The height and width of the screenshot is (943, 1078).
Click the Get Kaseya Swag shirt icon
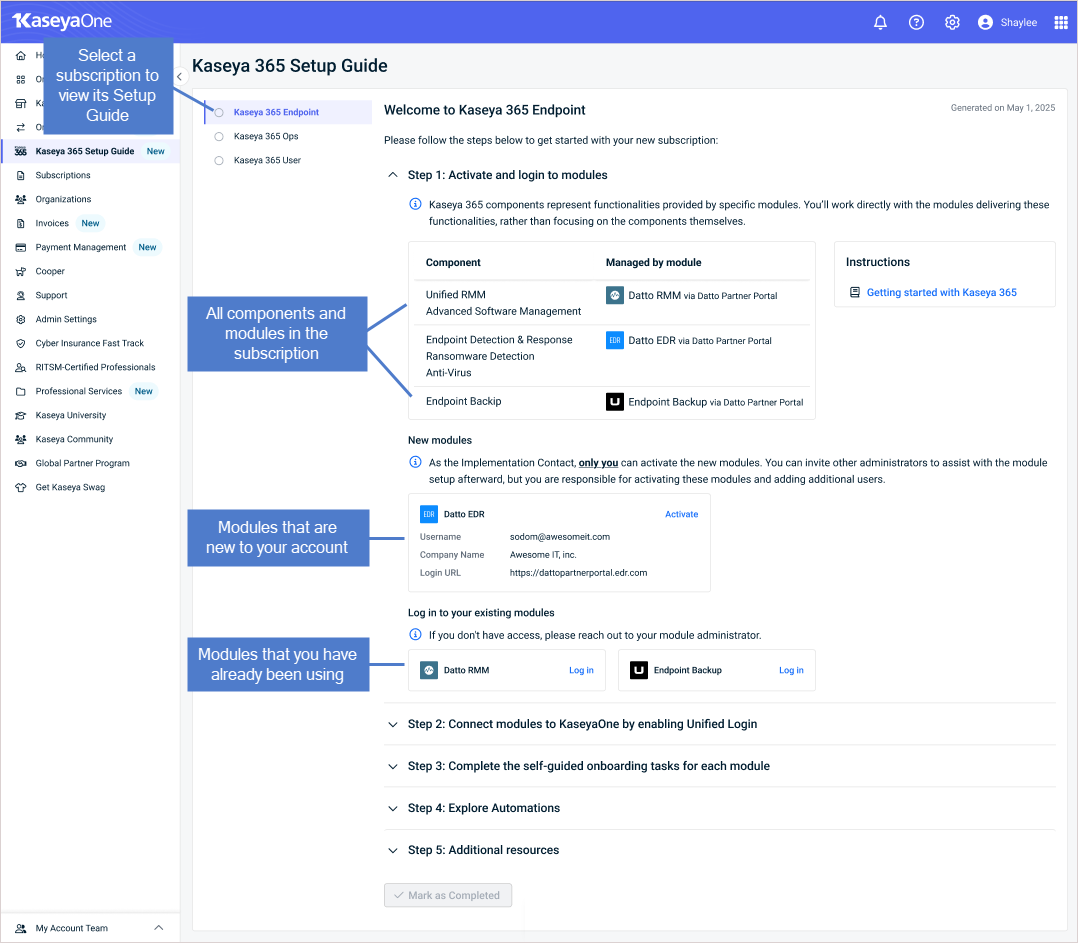(21, 488)
